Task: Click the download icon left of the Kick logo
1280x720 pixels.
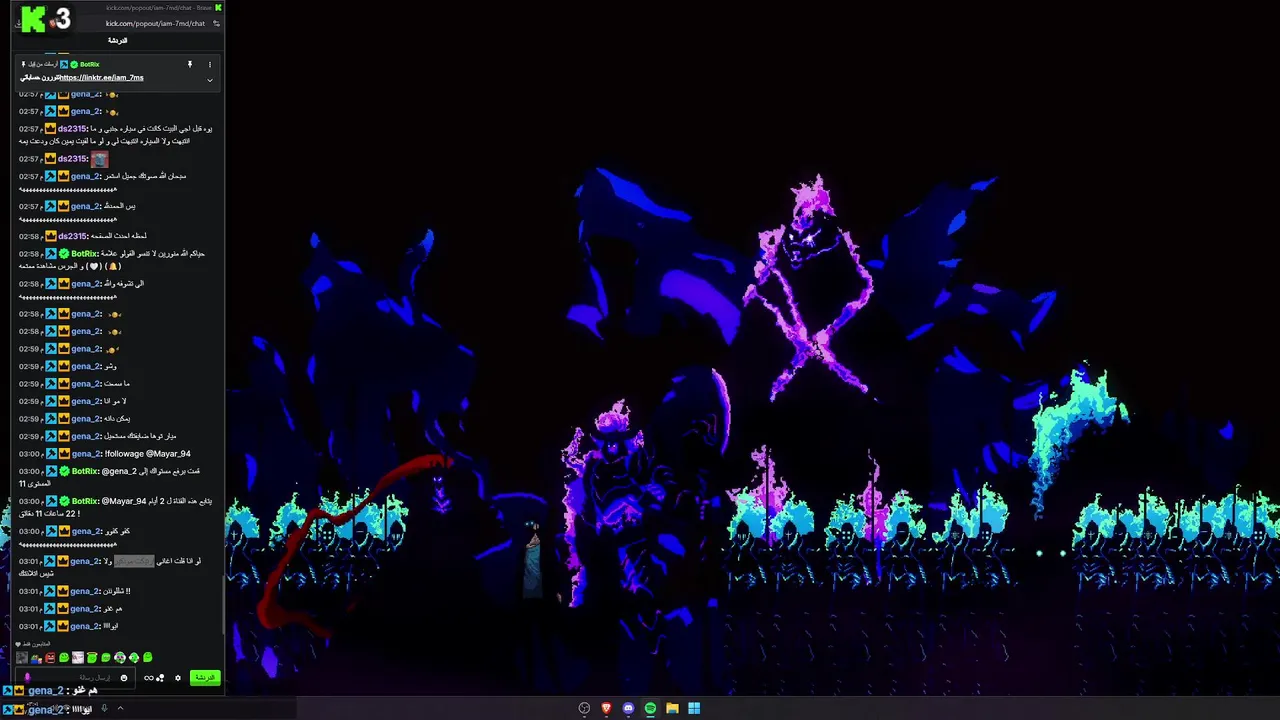Action: [18, 23]
